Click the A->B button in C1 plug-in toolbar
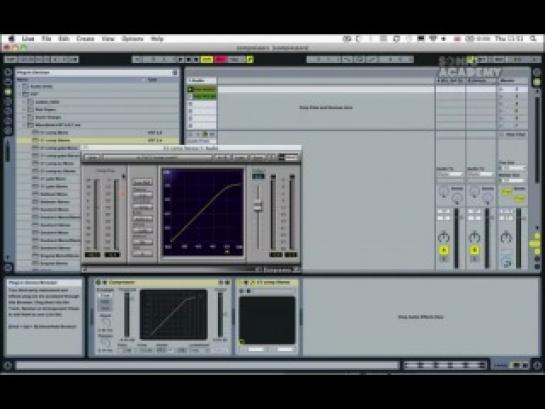The height and width of the screenshot is (409, 545). pyautogui.click(x=222, y=157)
